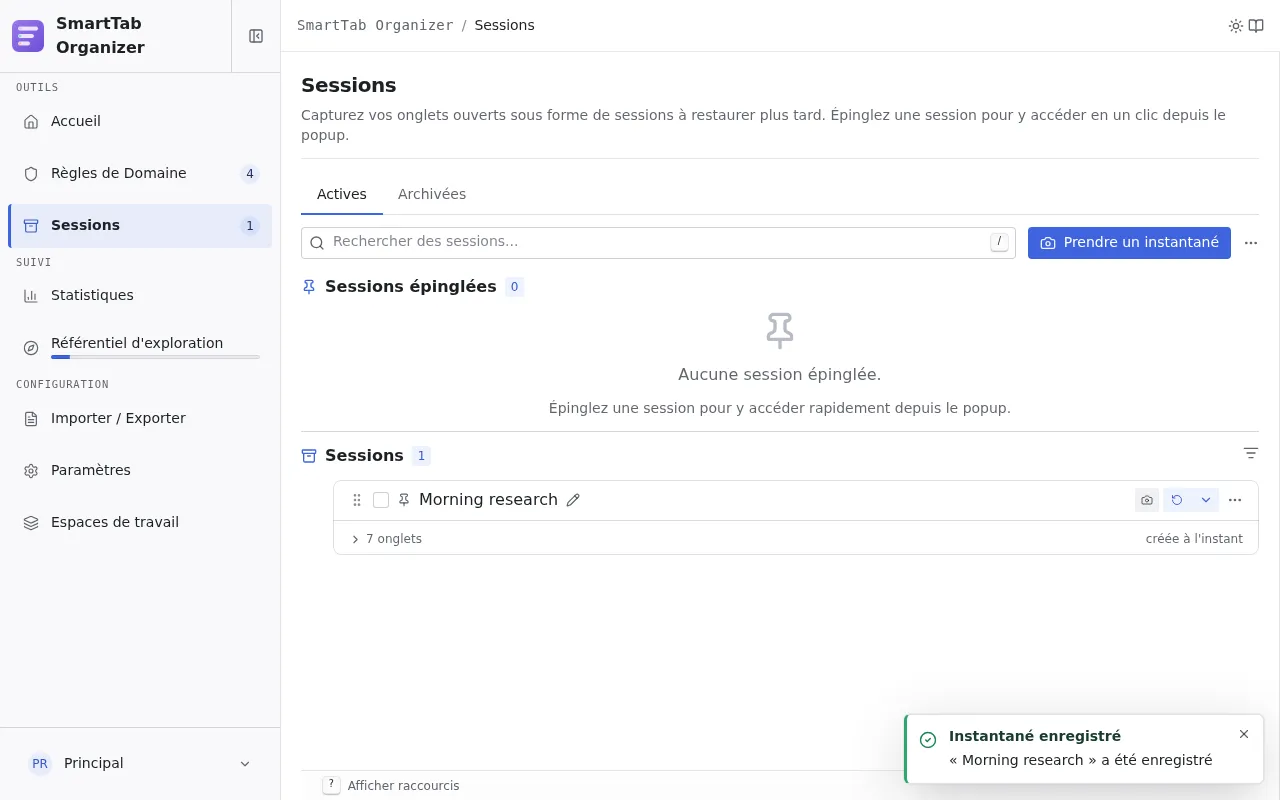The image size is (1280, 800).
Task: Click SmartTab Organizer breadcrumb link
Action: (x=375, y=26)
